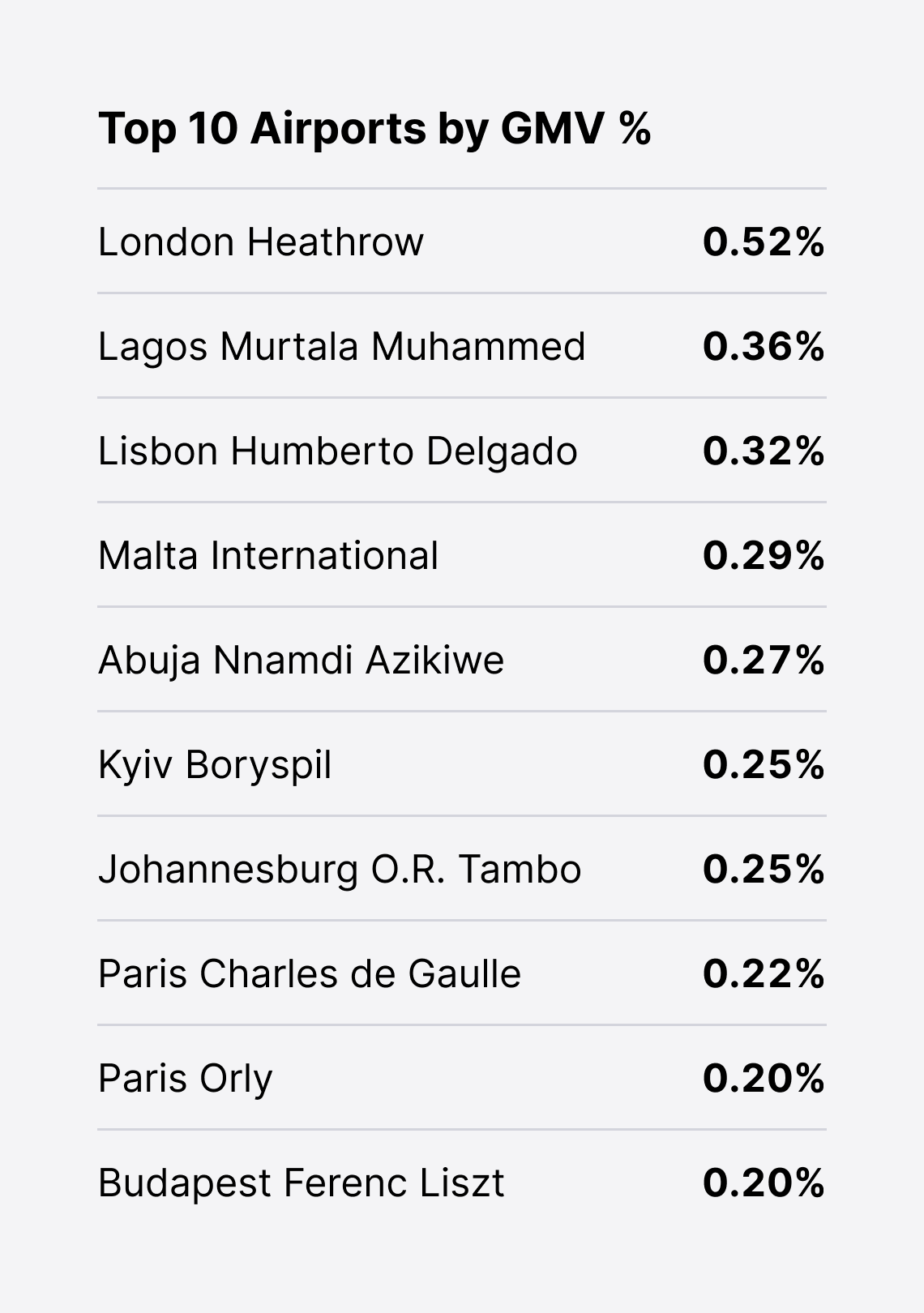Image resolution: width=924 pixels, height=1313 pixels.
Task: Click the 0.25% value for Johannesburg
Action: 764,869
